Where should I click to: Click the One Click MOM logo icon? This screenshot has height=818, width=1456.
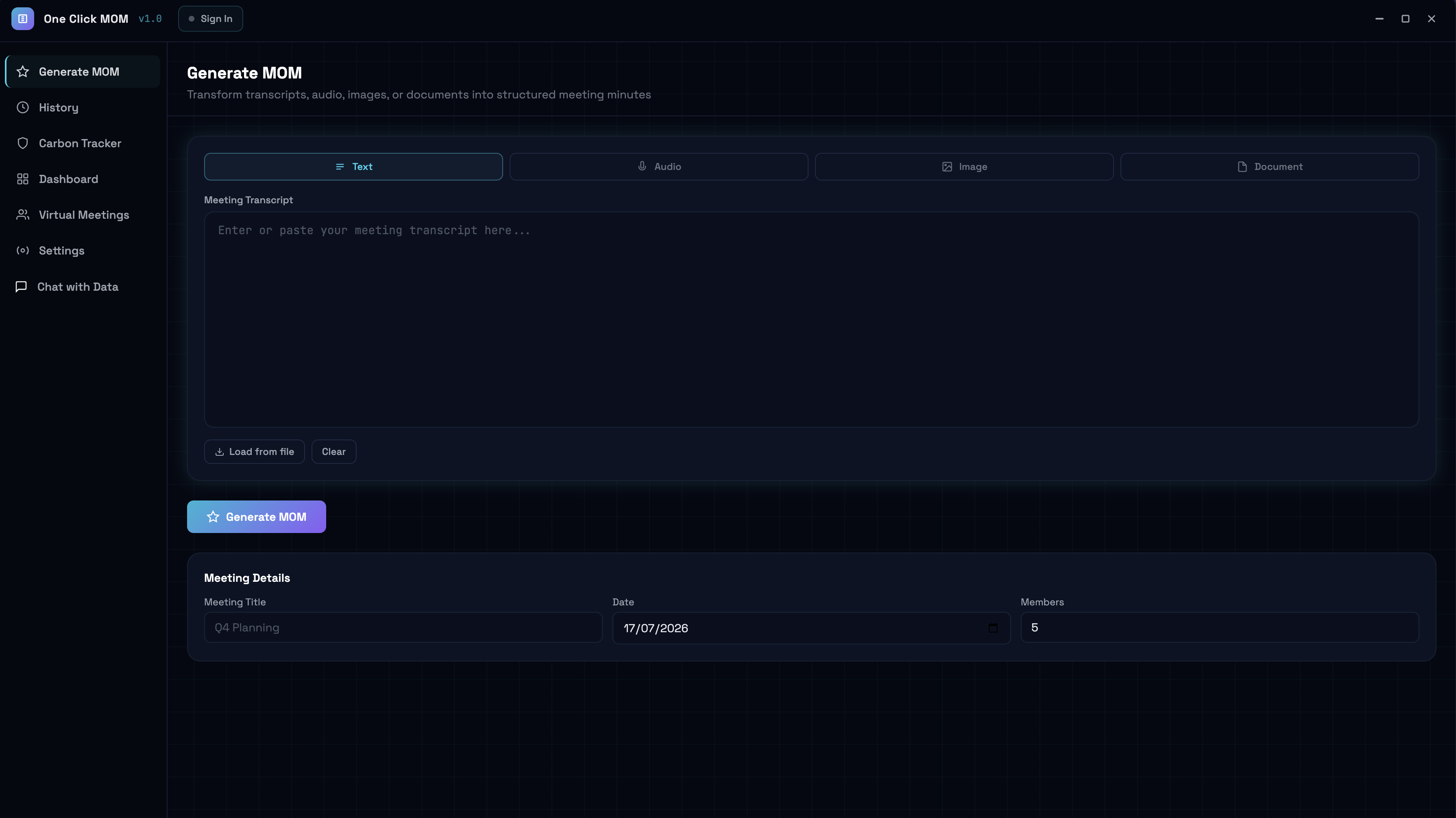[23, 19]
